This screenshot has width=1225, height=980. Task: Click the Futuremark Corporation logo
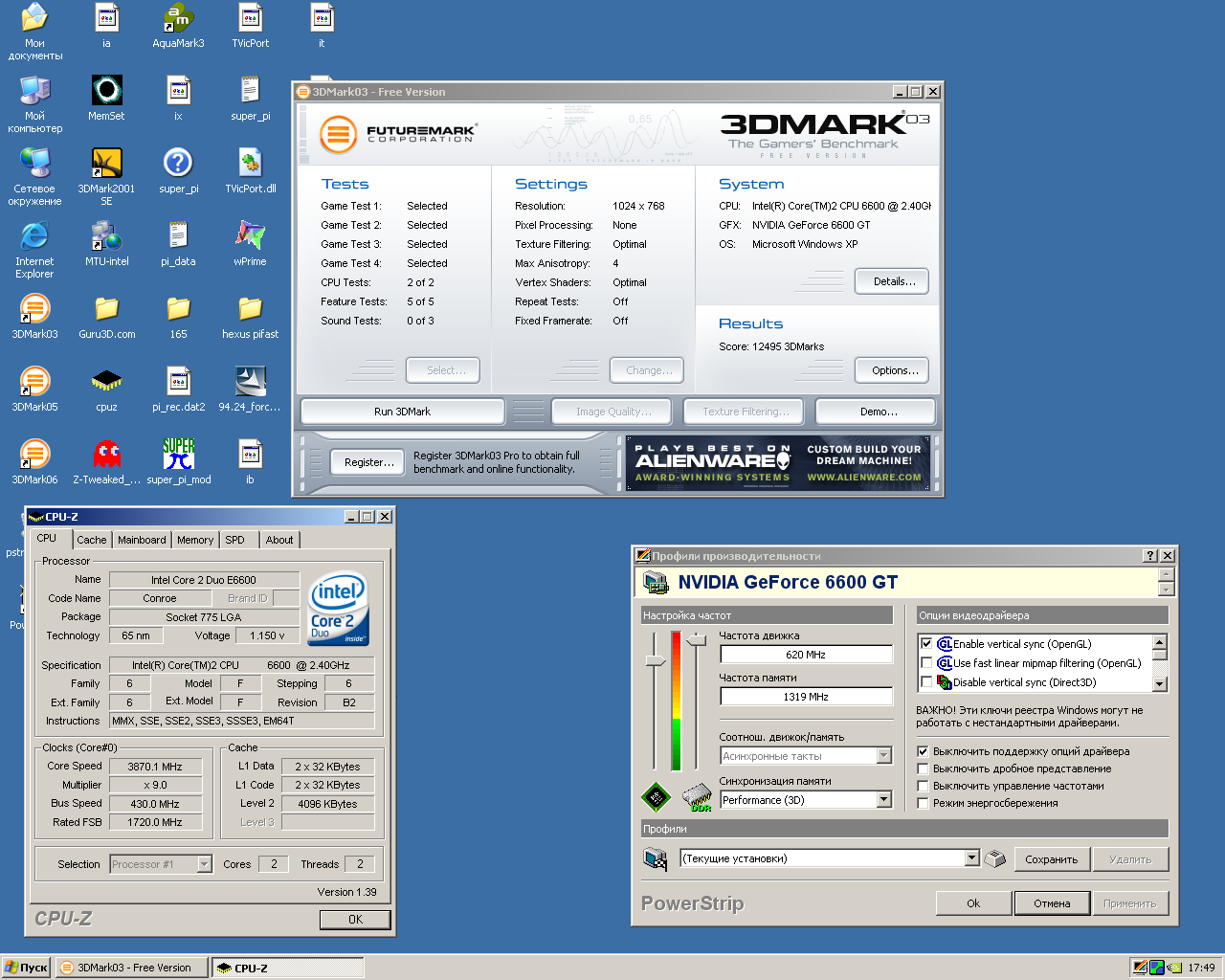point(397,134)
